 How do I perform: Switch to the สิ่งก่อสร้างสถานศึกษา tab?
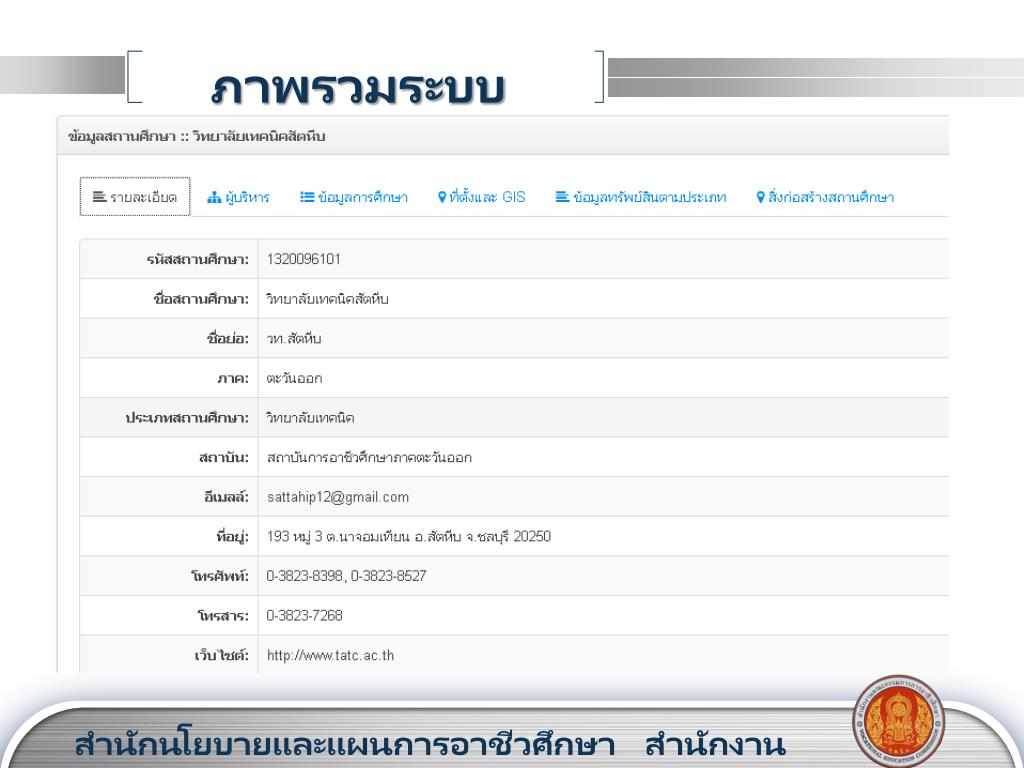[825, 197]
